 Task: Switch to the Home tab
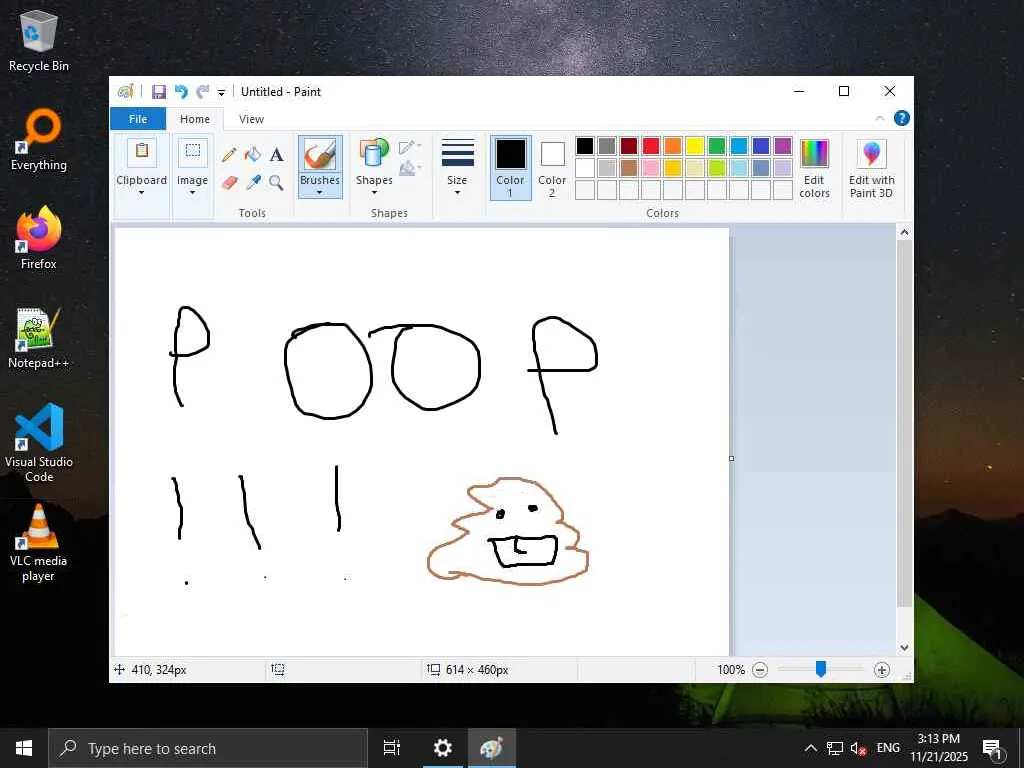point(195,119)
